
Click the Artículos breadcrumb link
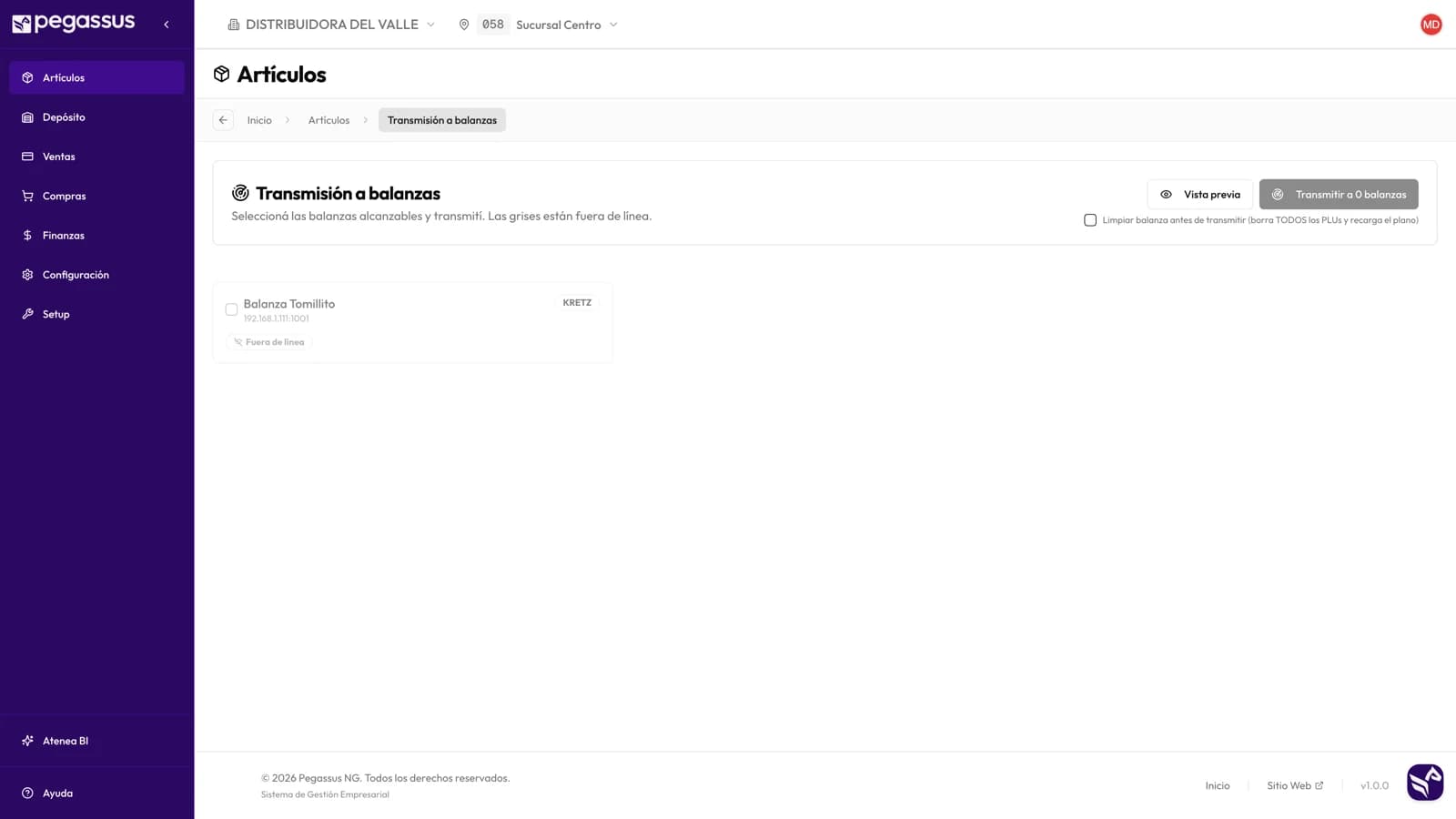pyautogui.click(x=329, y=120)
